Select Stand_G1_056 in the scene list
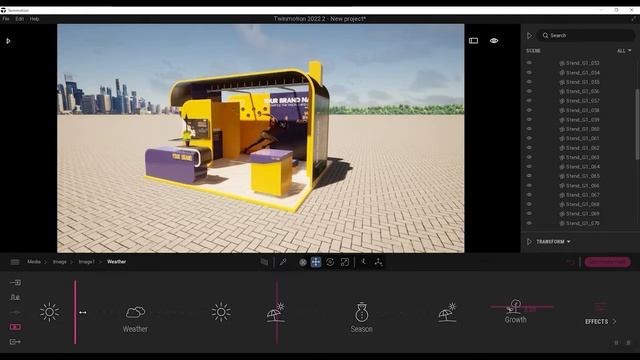Screen dimensions: 640x360 (x=582, y=91)
